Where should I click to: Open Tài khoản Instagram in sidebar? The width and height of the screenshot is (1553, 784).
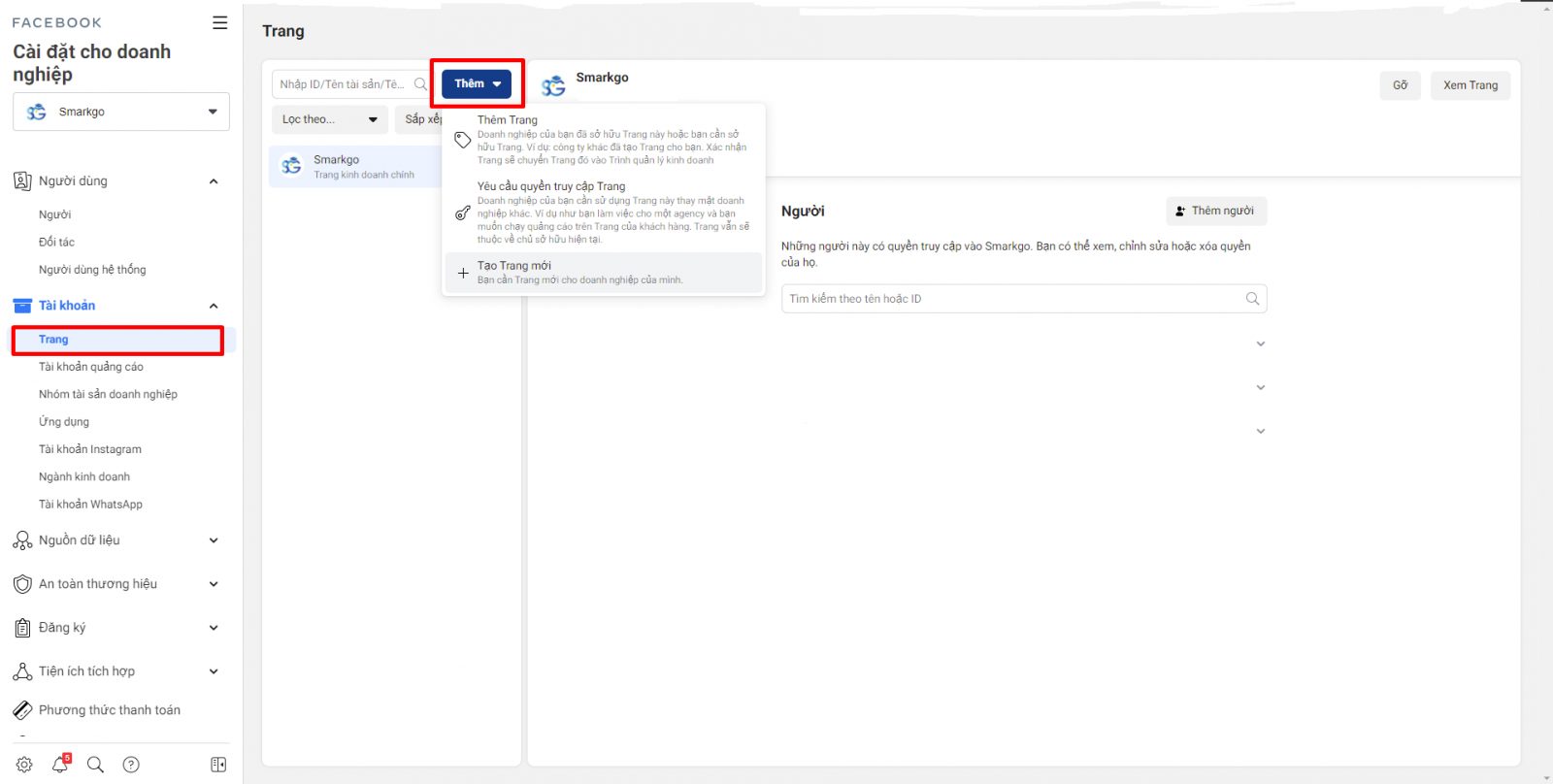tap(90, 449)
